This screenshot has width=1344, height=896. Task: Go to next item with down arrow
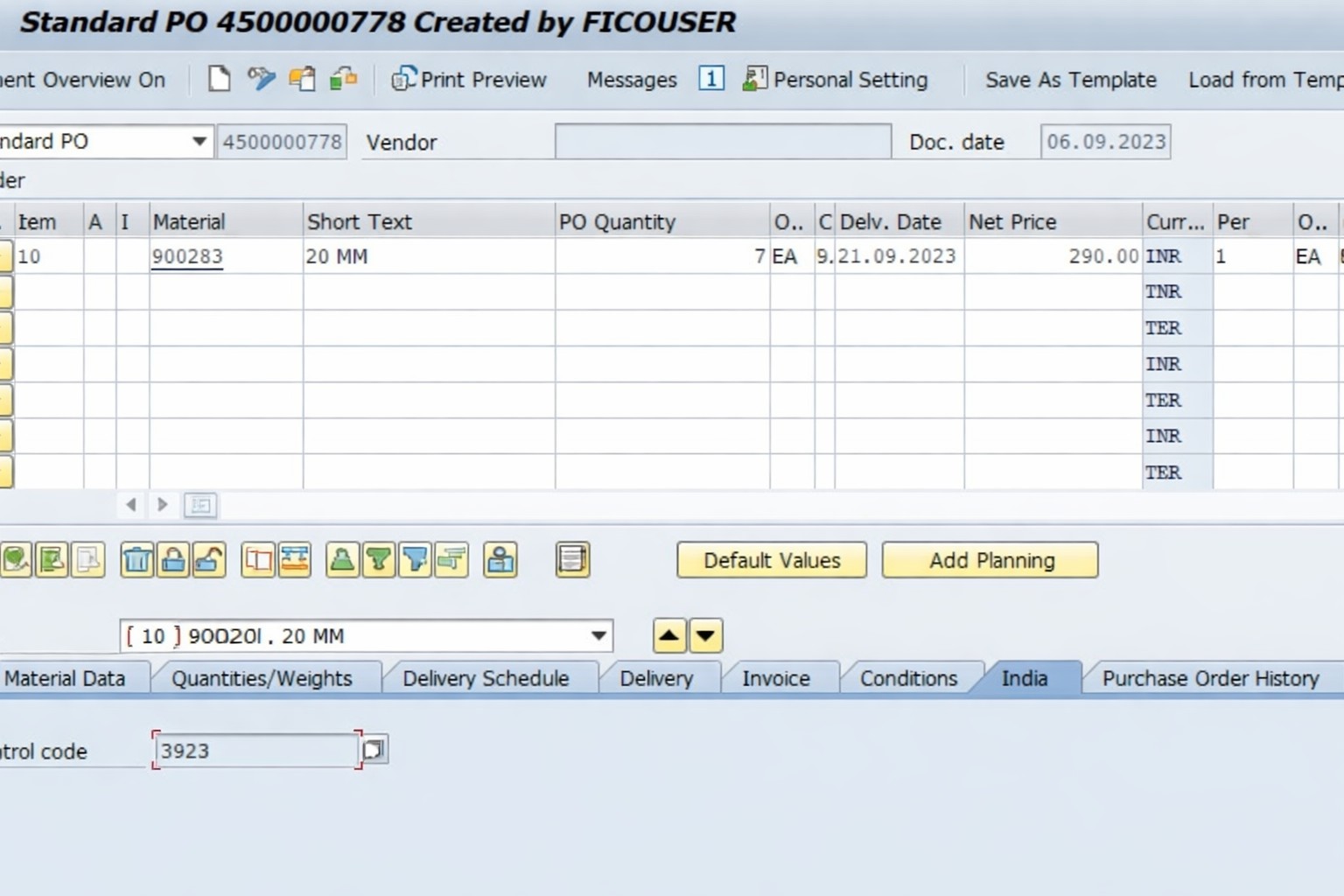coord(705,636)
